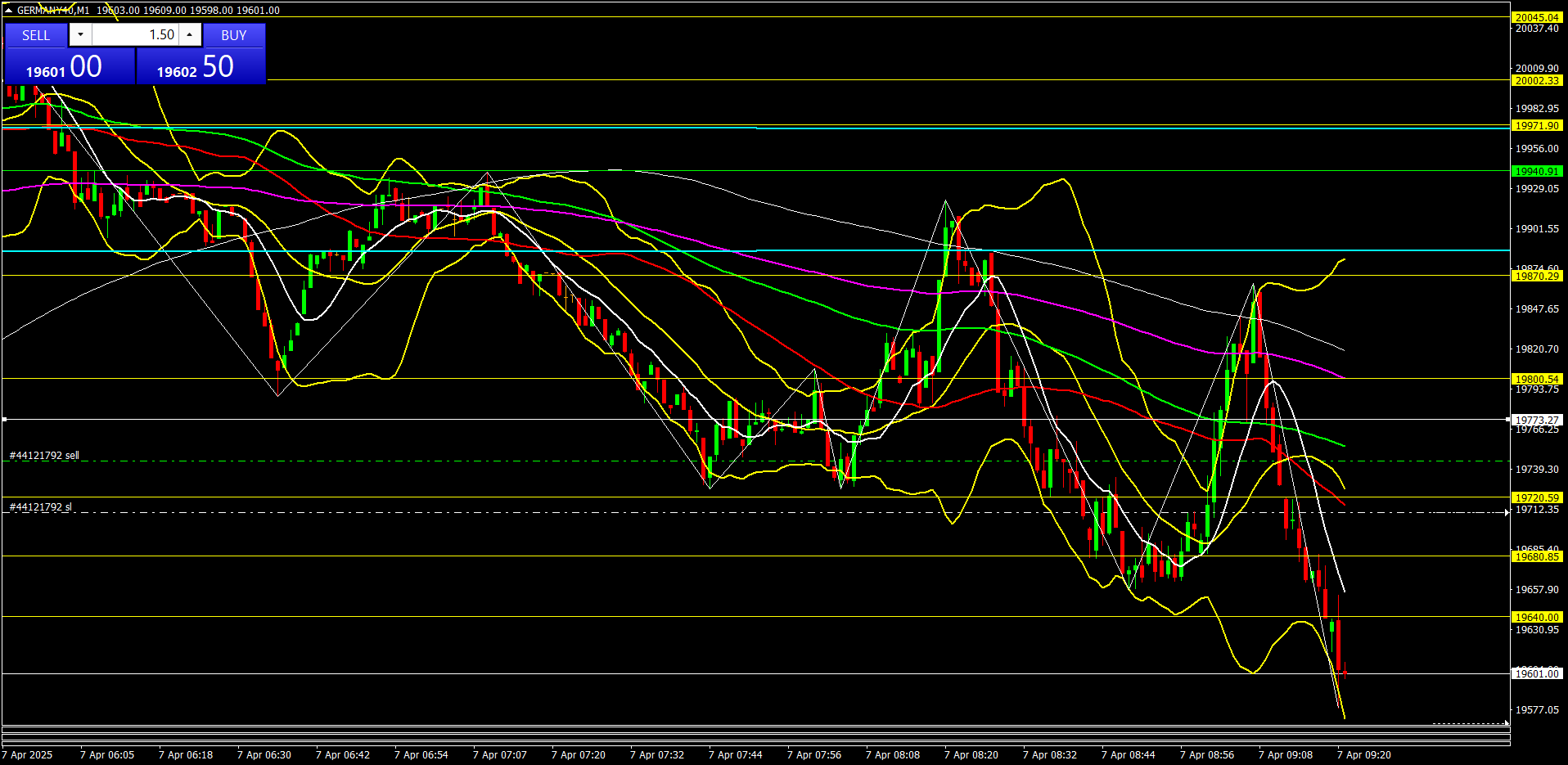The width and height of the screenshot is (1568, 765).
Task: Click the current price 19601.00 label
Action: coord(1536,674)
